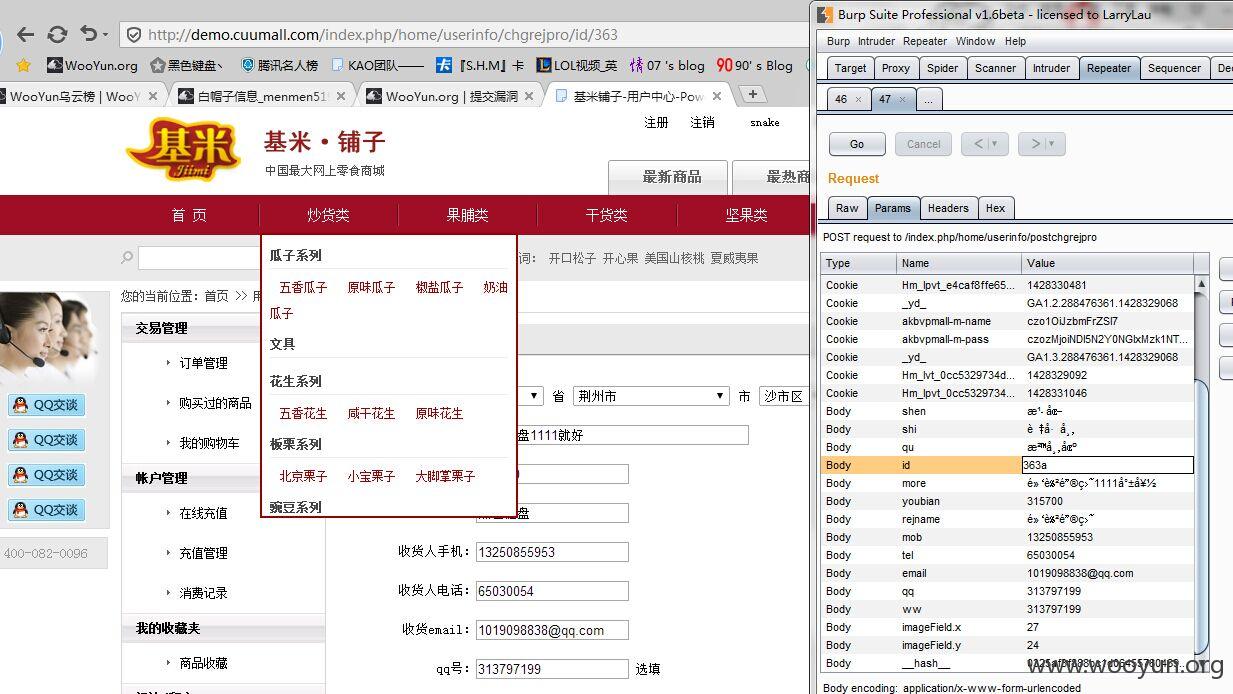Switch to Burp's Sequencer tab
Viewport: 1233px width, 694px height.
click(x=1174, y=68)
